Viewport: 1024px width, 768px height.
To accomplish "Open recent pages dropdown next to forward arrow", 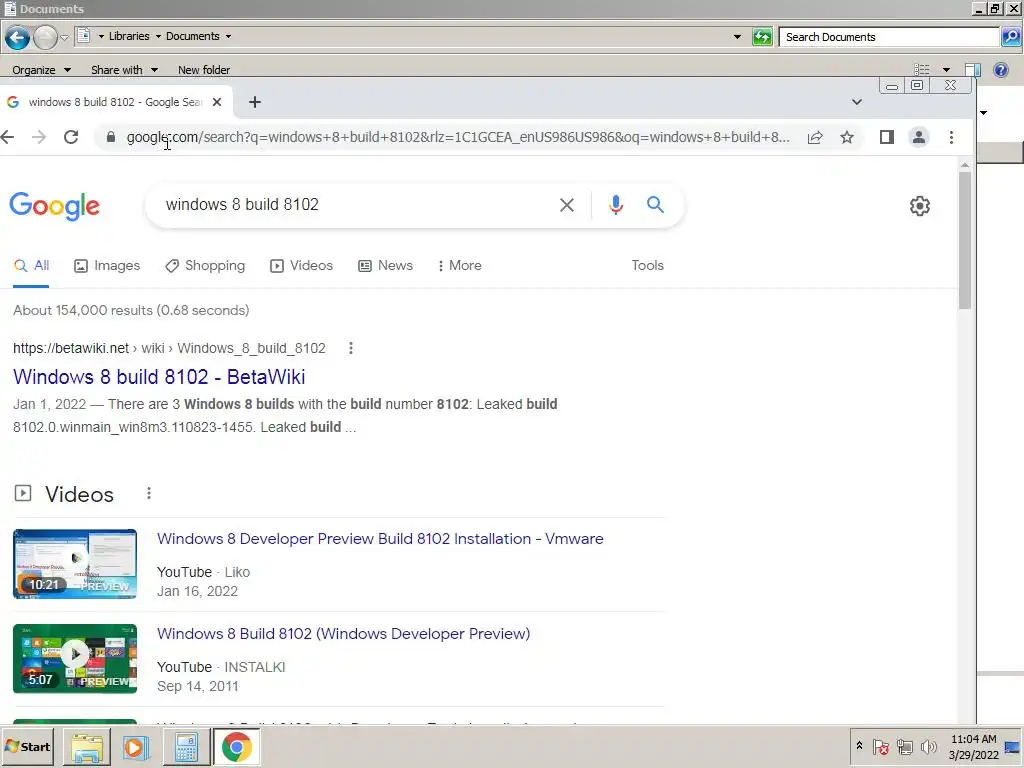I will [64, 37].
